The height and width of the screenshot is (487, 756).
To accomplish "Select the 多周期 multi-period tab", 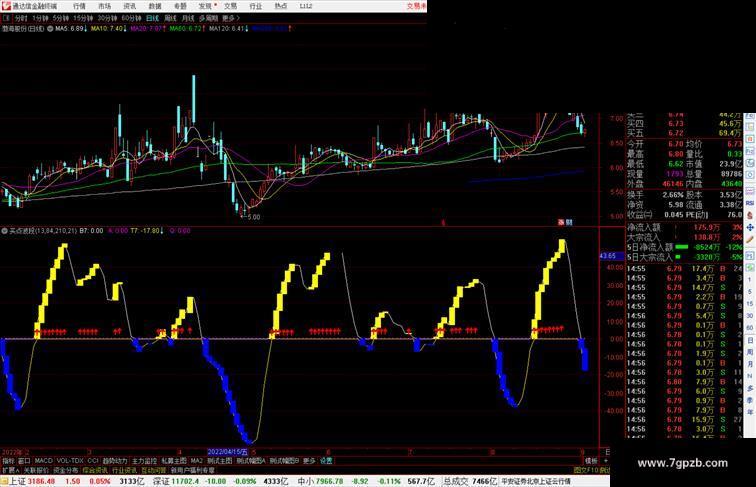I will tap(208, 18).
